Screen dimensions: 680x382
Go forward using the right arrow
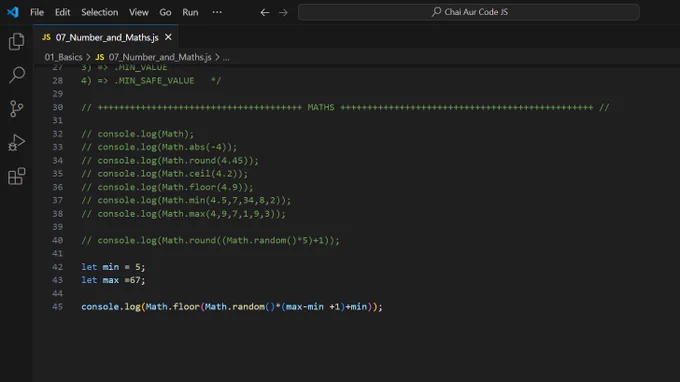283,12
